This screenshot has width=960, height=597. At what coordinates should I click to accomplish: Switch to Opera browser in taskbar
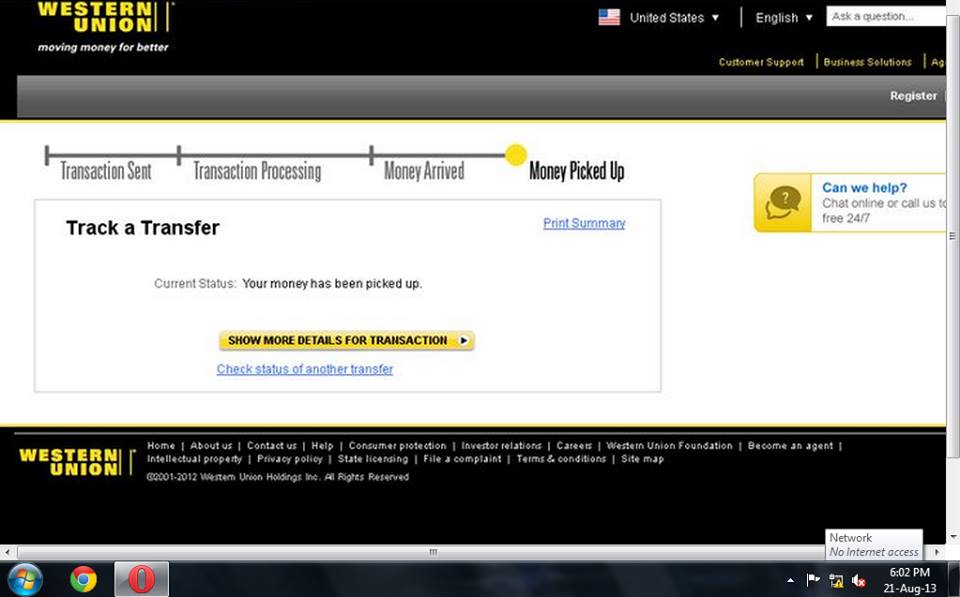pos(141,579)
